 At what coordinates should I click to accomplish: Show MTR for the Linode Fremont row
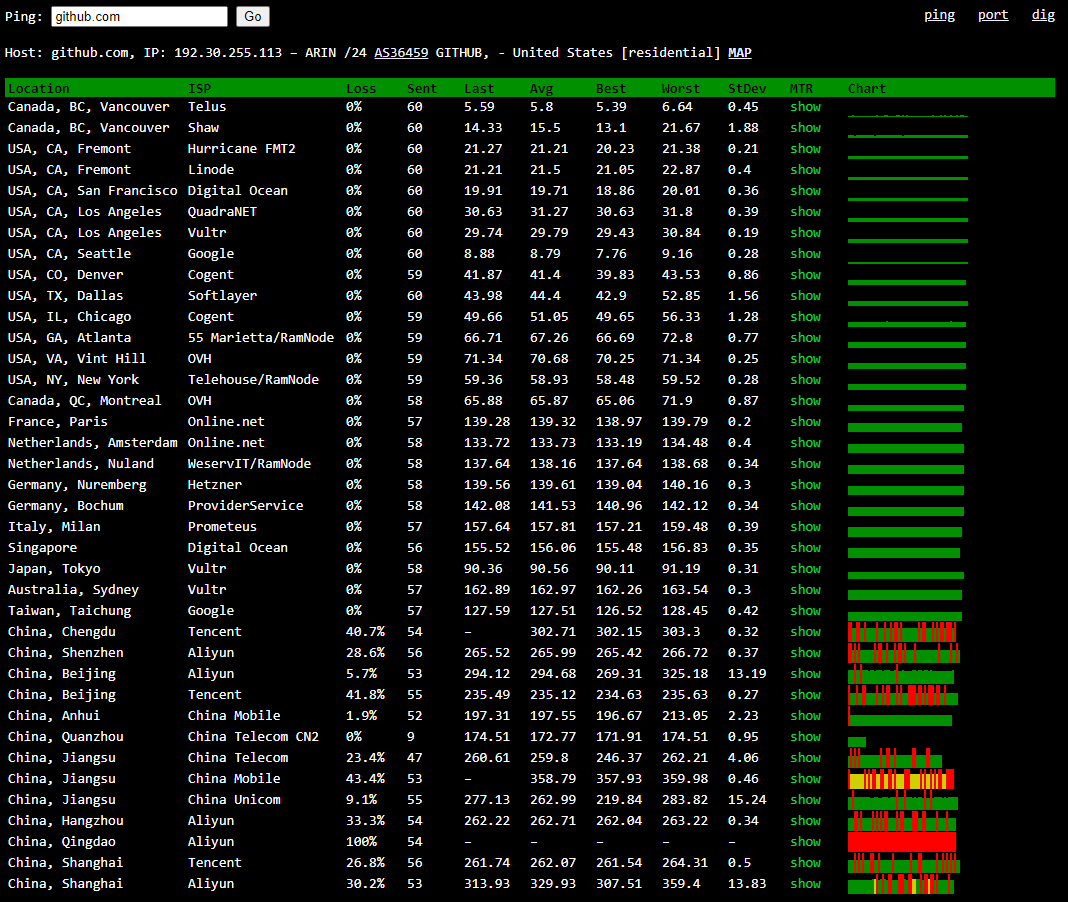pyautogui.click(x=805, y=170)
